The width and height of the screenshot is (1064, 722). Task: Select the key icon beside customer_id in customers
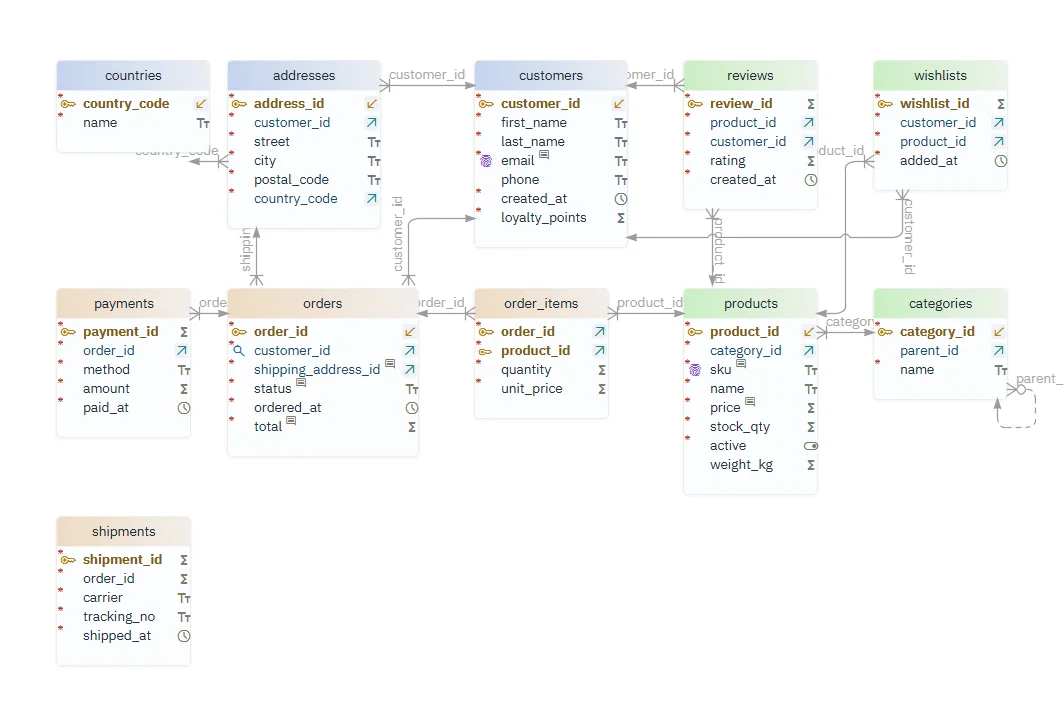486,104
